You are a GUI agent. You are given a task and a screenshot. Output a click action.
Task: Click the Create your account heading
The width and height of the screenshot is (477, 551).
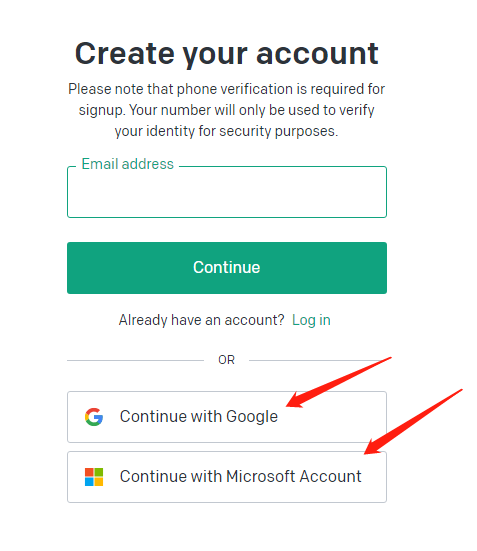(227, 54)
